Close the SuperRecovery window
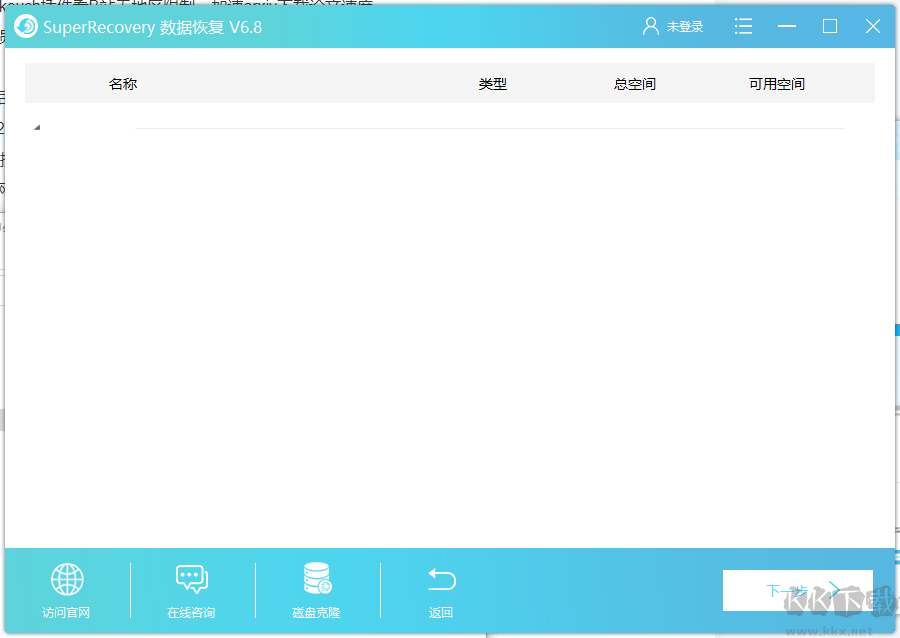This screenshot has height=638, width=900. tap(873, 26)
